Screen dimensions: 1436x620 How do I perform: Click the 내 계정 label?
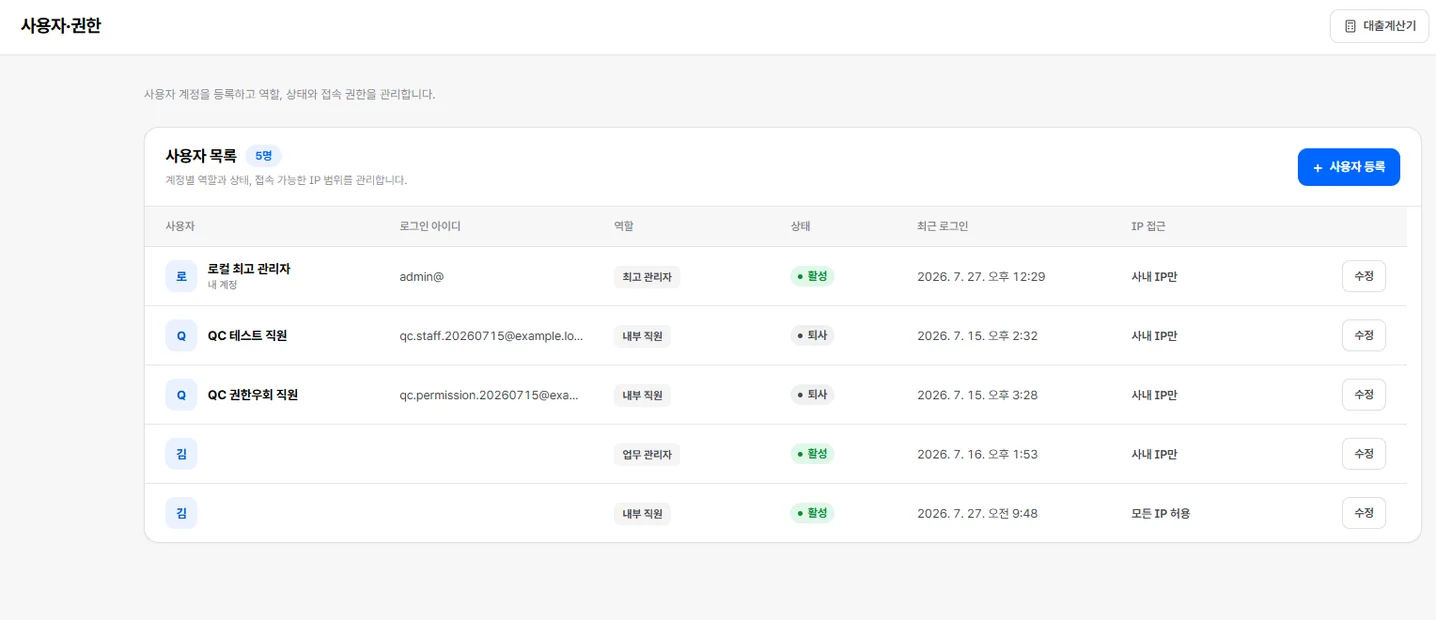pyautogui.click(x=222, y=285)
